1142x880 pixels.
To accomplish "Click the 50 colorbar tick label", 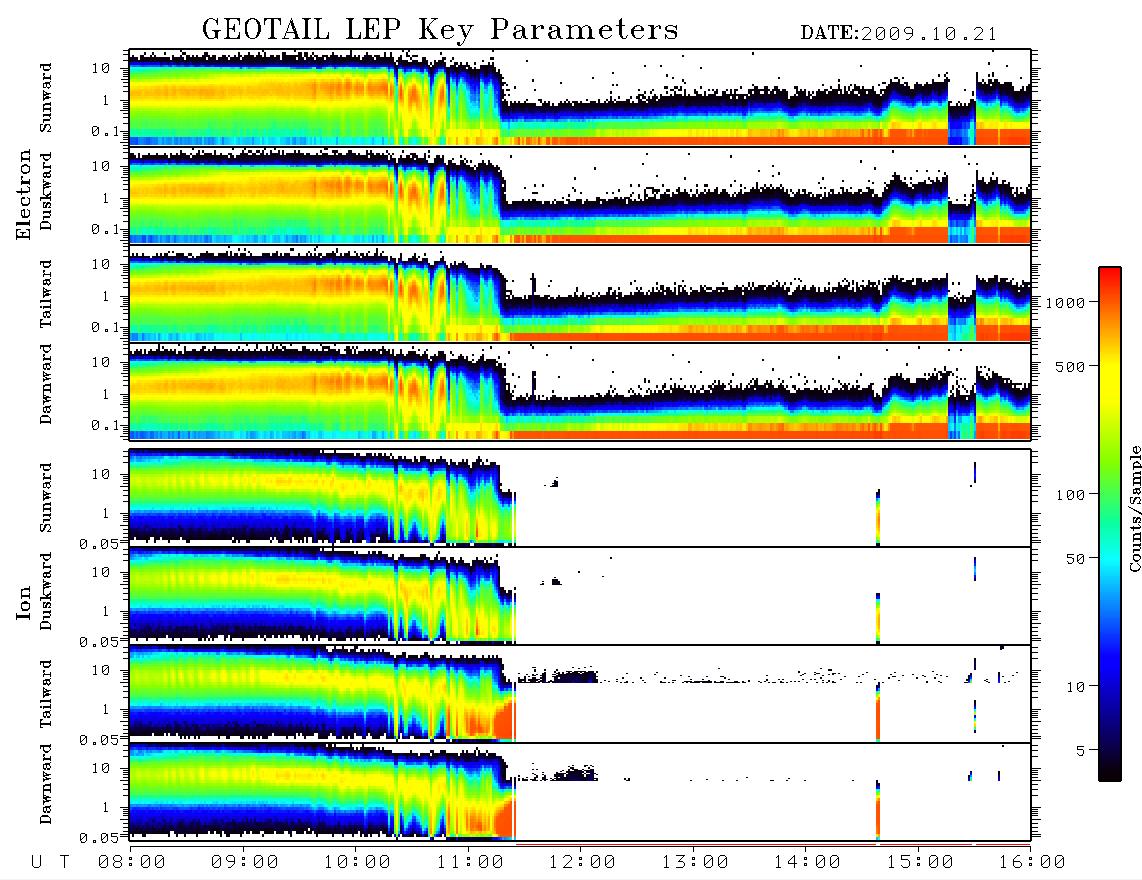I will (1075, 559).
